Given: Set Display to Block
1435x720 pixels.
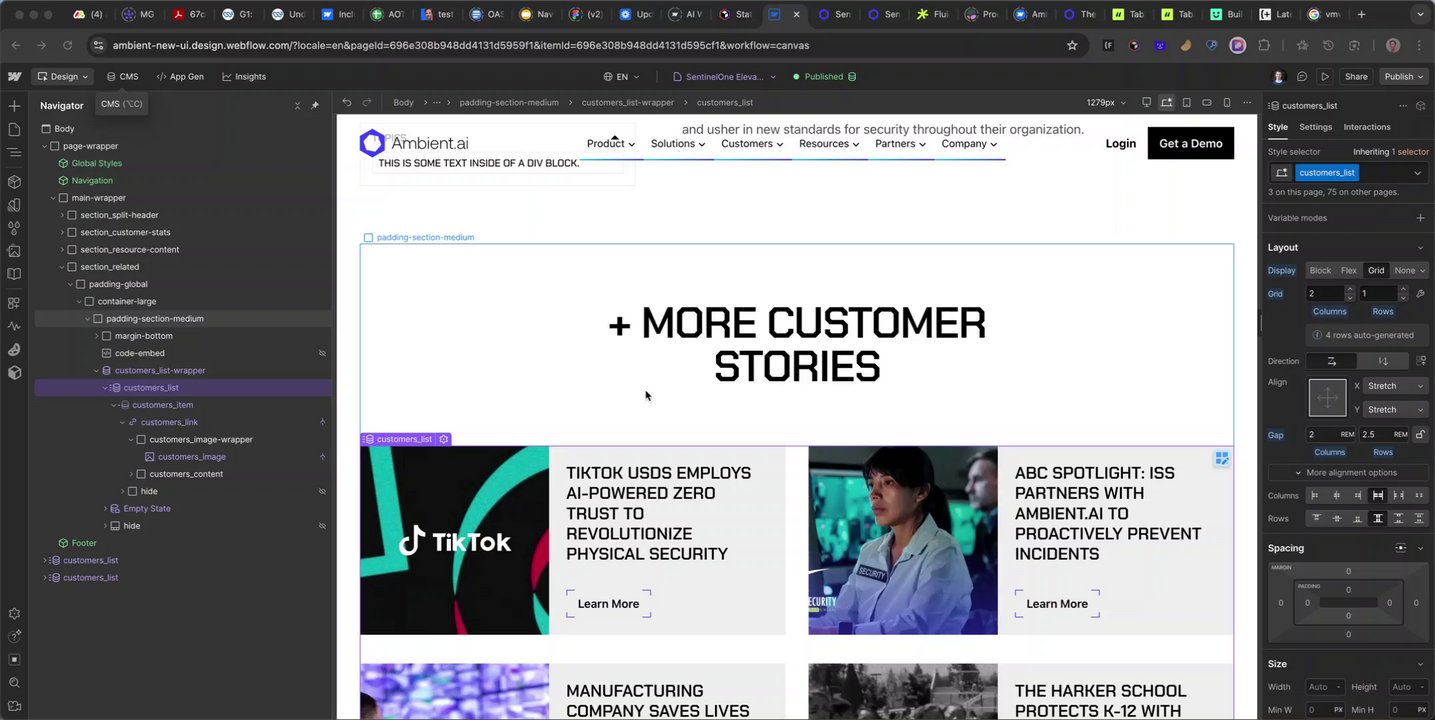Looking at the screenshot, I should click(1320, 270).
